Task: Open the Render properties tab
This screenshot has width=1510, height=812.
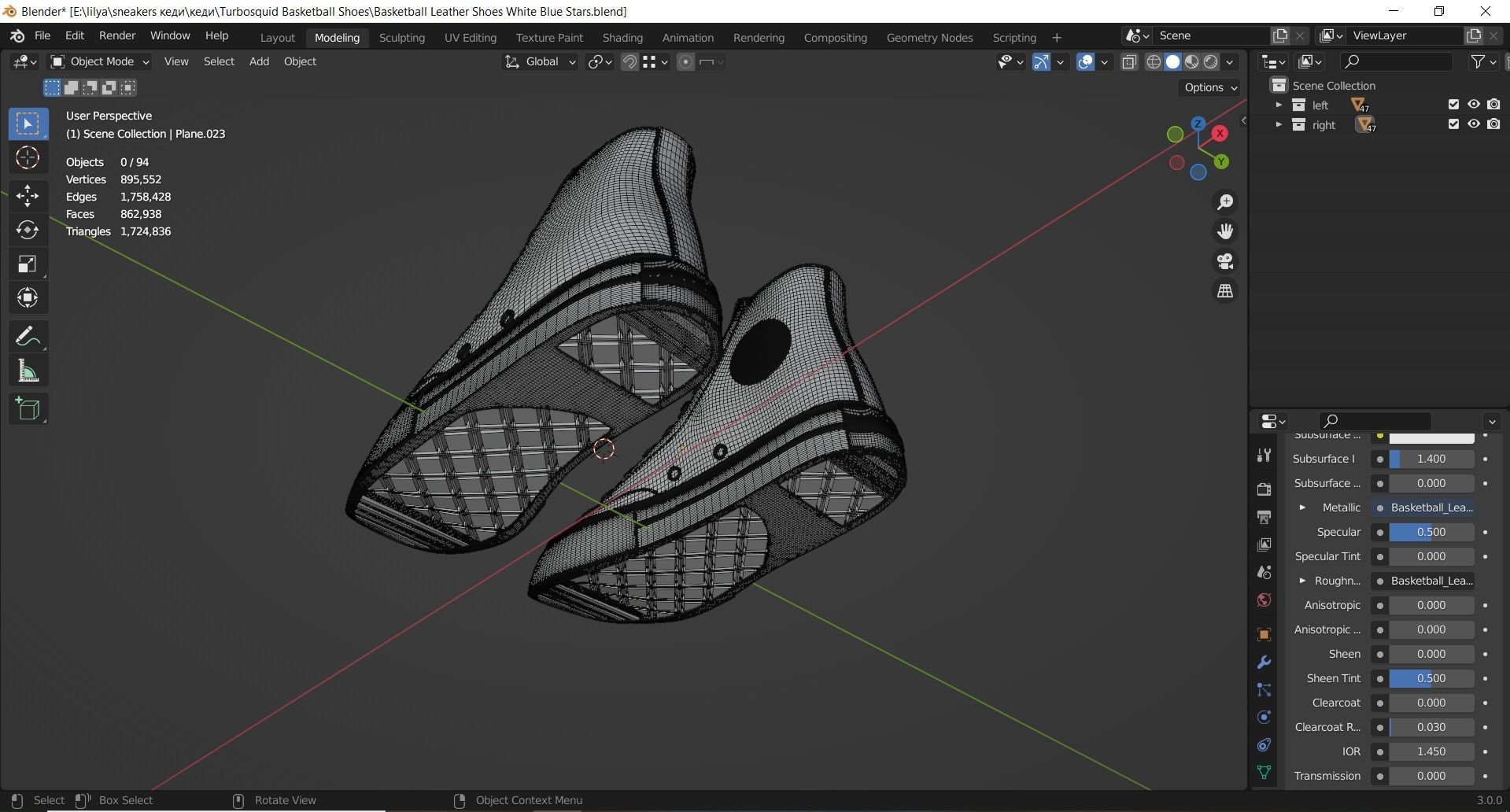Action: coord(1264,489)
